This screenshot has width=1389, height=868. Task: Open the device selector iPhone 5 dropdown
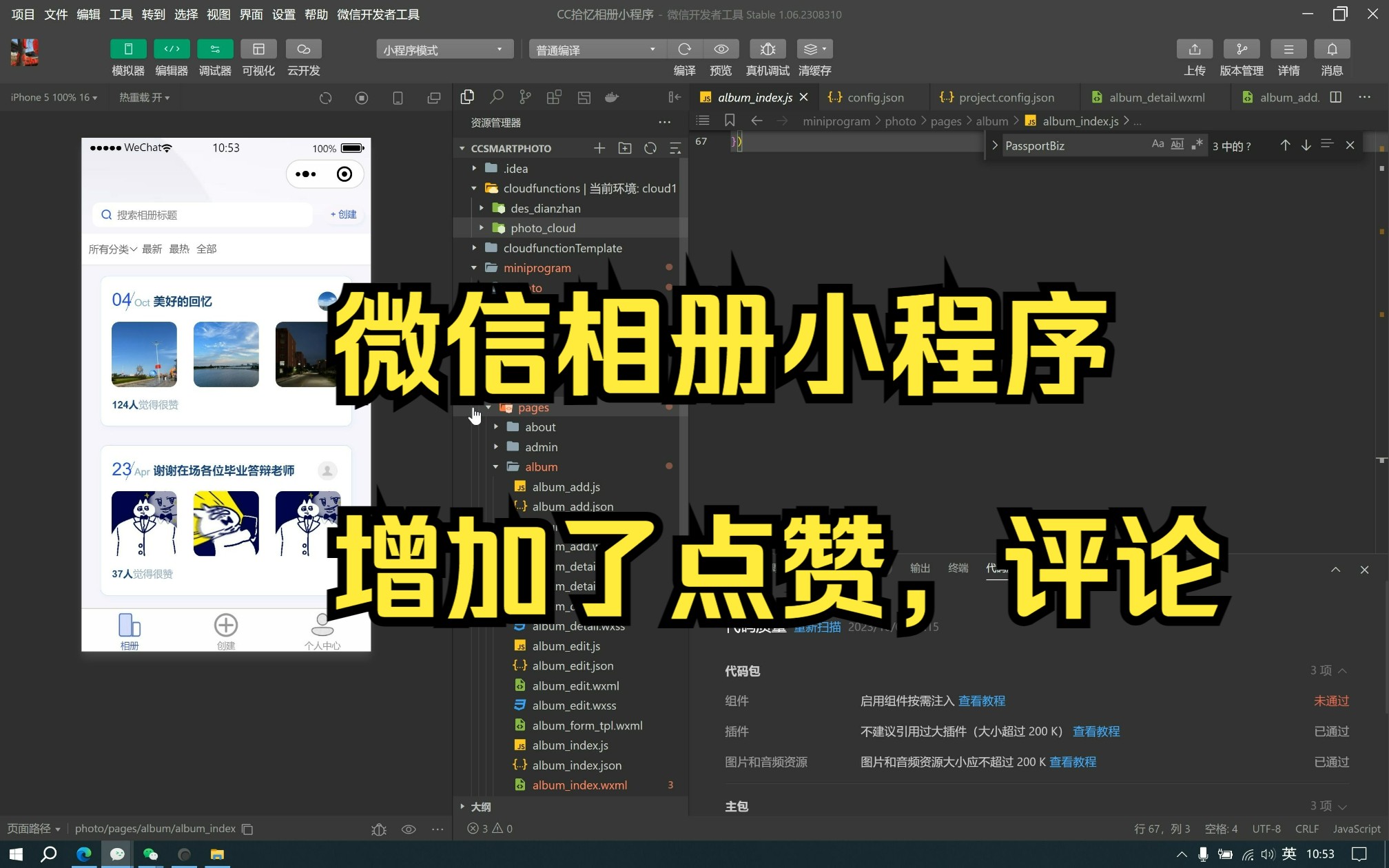click(54, 97)
